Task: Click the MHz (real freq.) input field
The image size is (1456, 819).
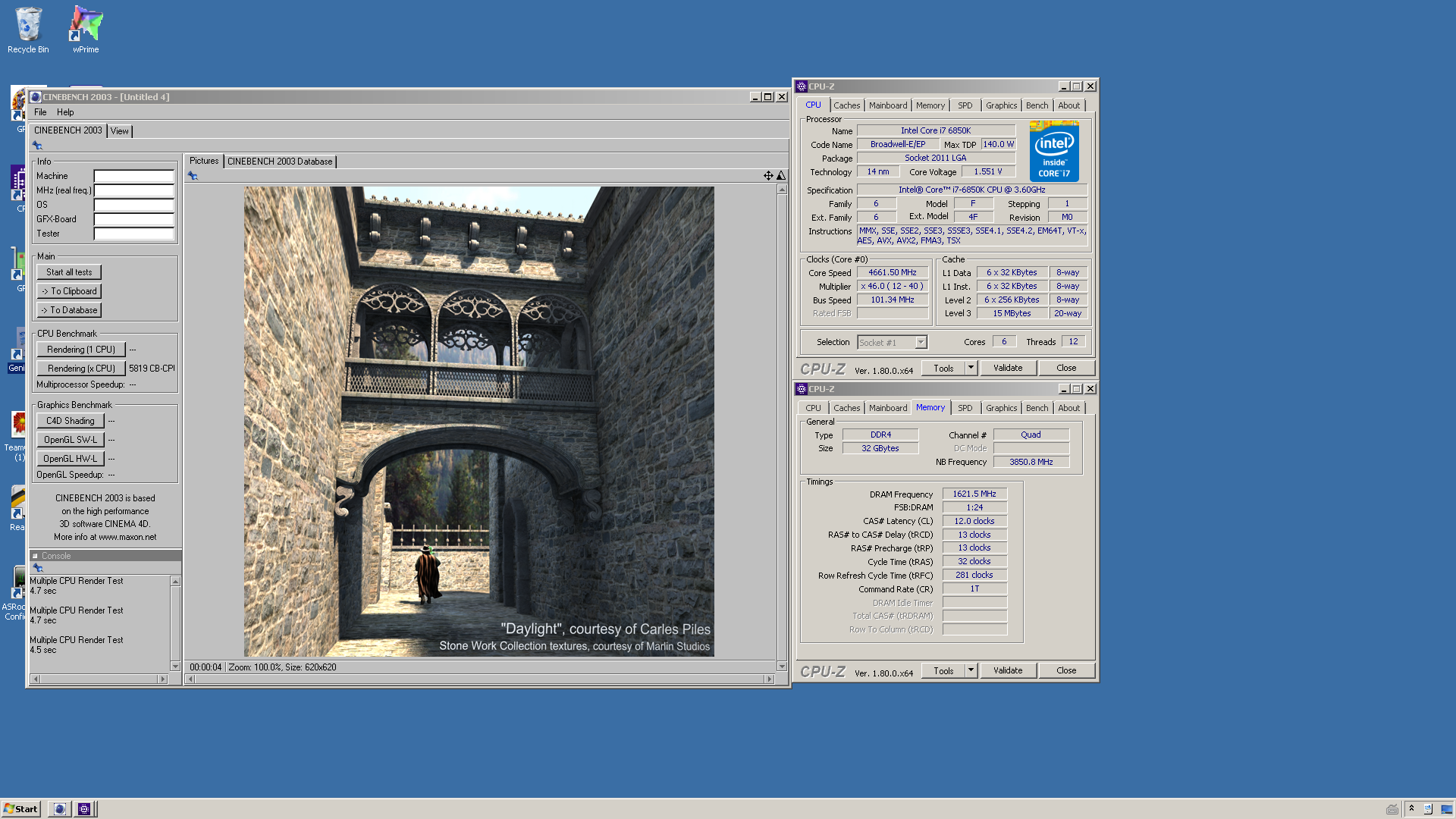Action: click(x=134, y=190)
